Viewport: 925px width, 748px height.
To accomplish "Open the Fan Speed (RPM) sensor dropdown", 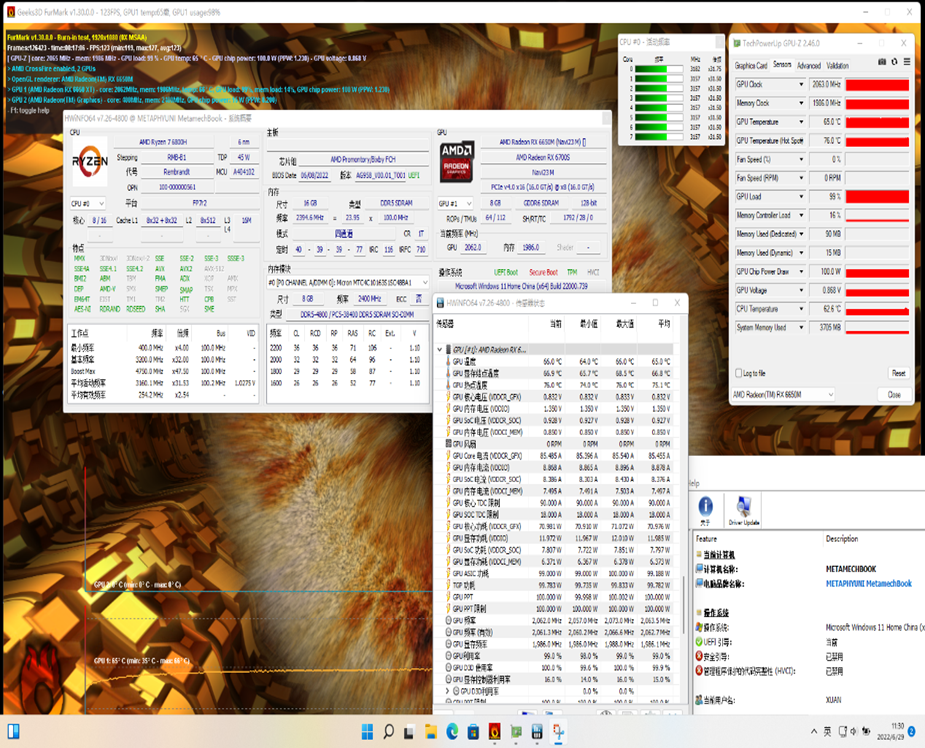I will [801, 178].
